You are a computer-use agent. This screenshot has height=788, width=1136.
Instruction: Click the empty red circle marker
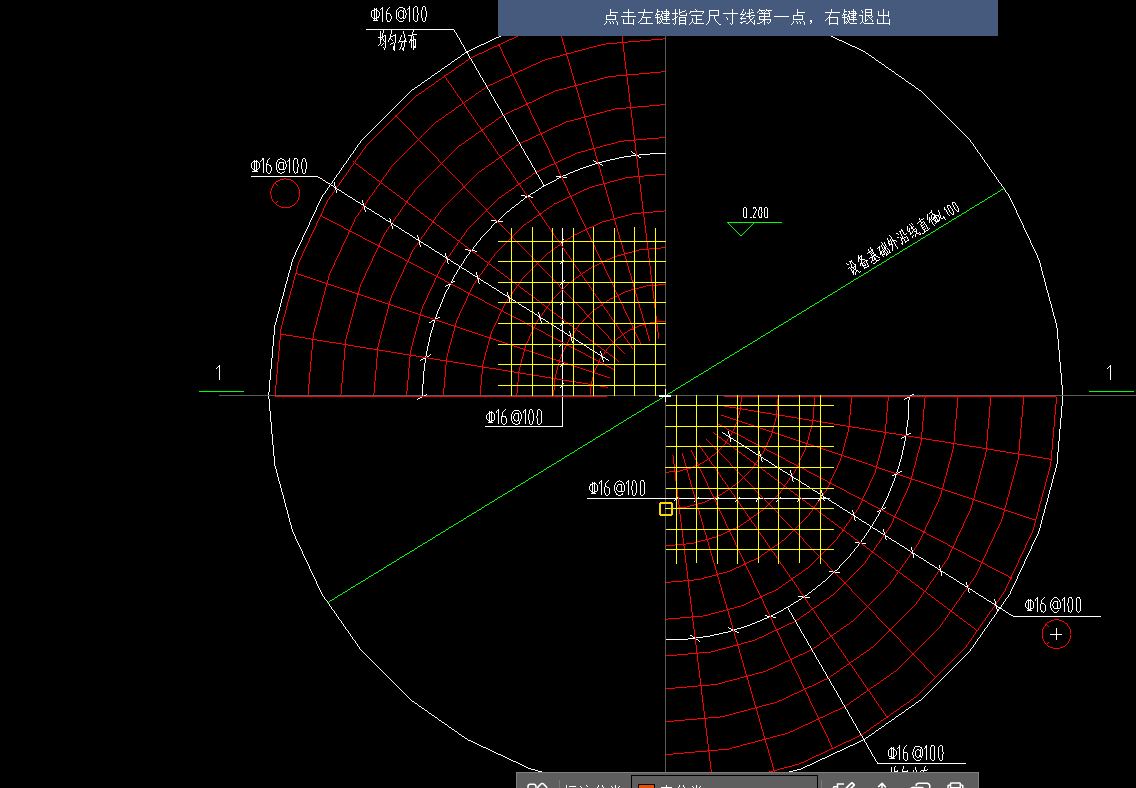point(285,193)
